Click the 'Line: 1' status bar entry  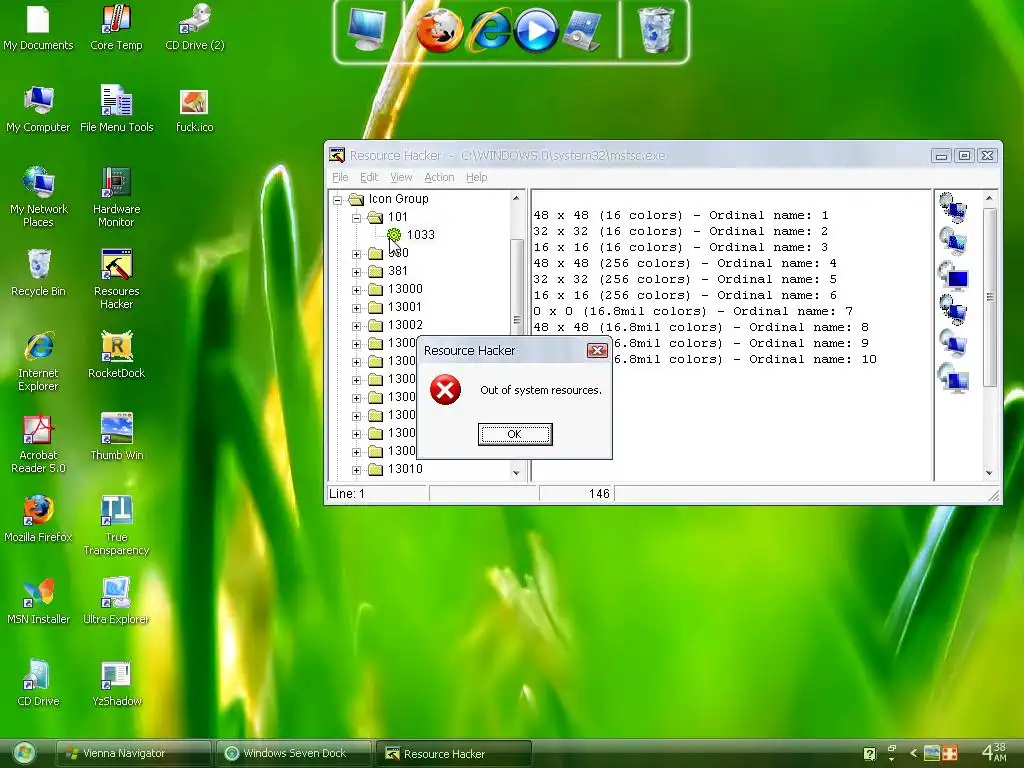pos(347,494)
